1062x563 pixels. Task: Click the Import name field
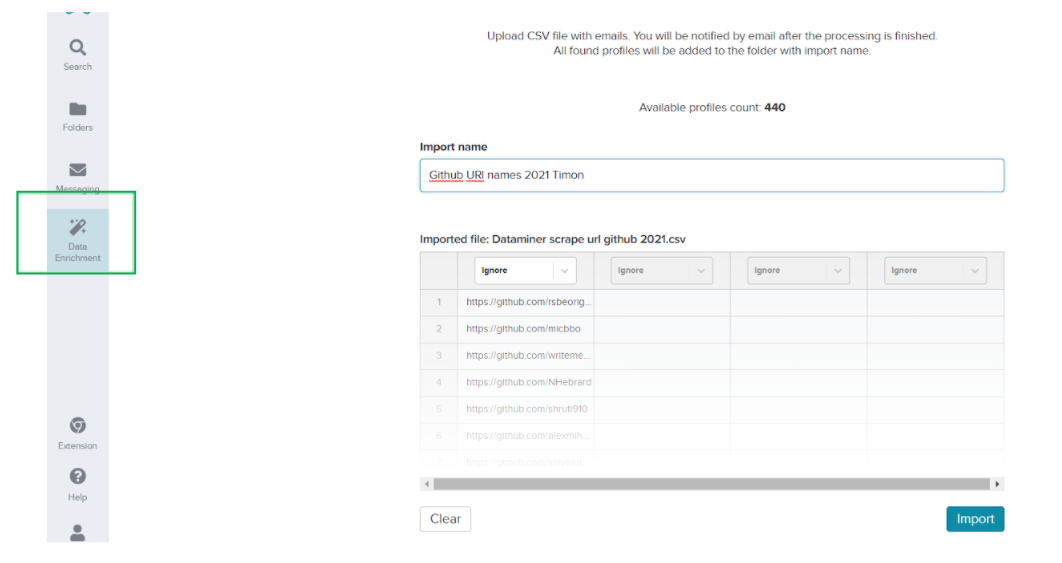coord(712,175)
